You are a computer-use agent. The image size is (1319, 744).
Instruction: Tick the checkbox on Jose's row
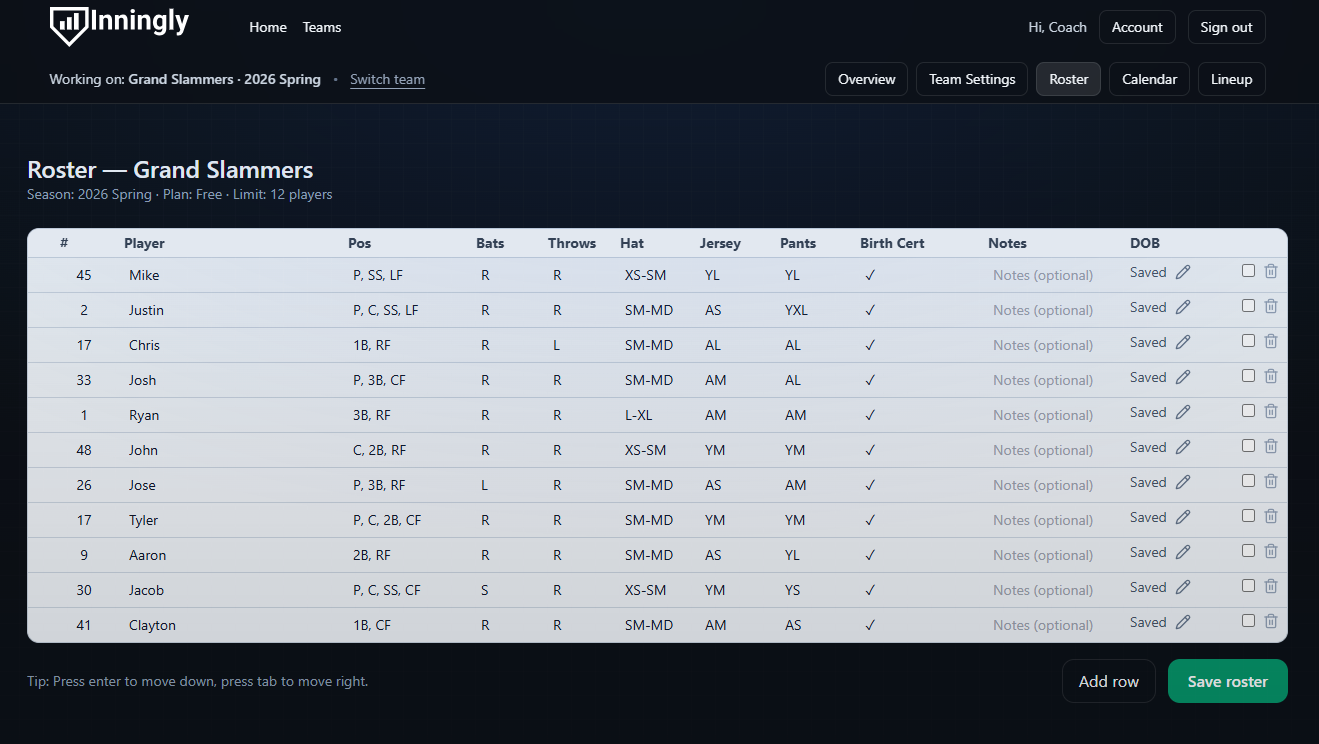tap(1248, 480)
